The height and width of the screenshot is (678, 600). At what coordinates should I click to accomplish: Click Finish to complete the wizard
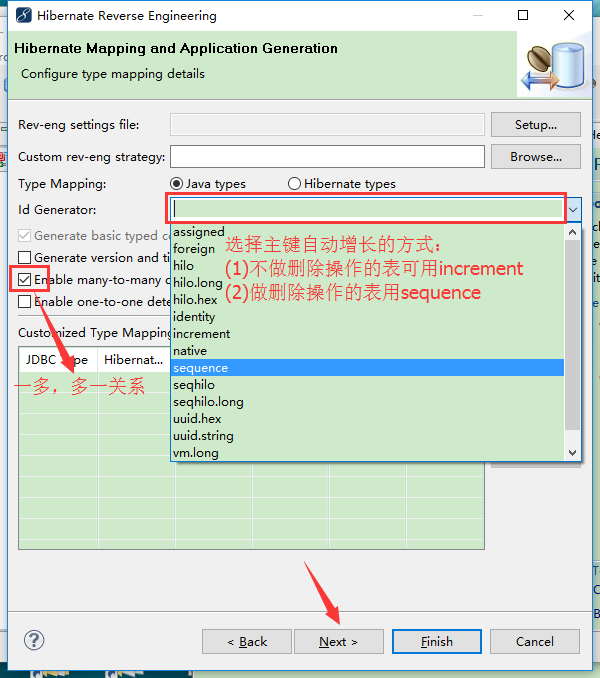click(437, 642)
